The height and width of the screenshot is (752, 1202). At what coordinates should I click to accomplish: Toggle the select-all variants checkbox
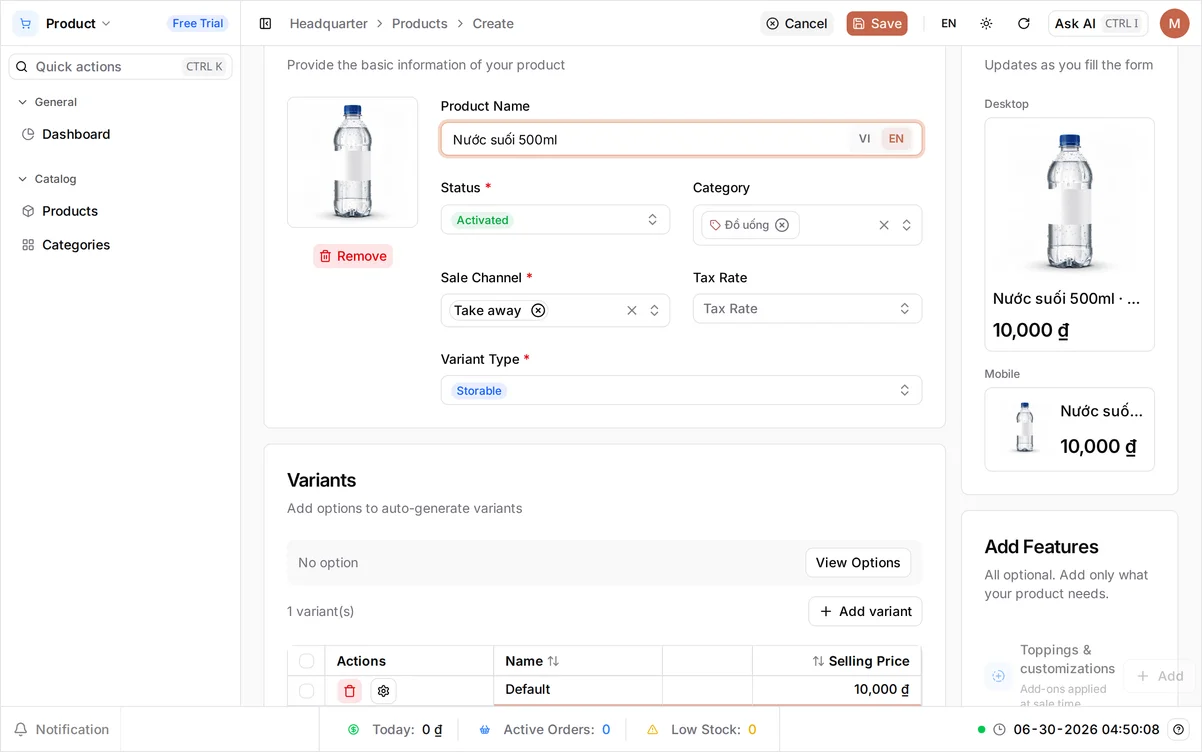pyautogui.click(x=306, y=661)
